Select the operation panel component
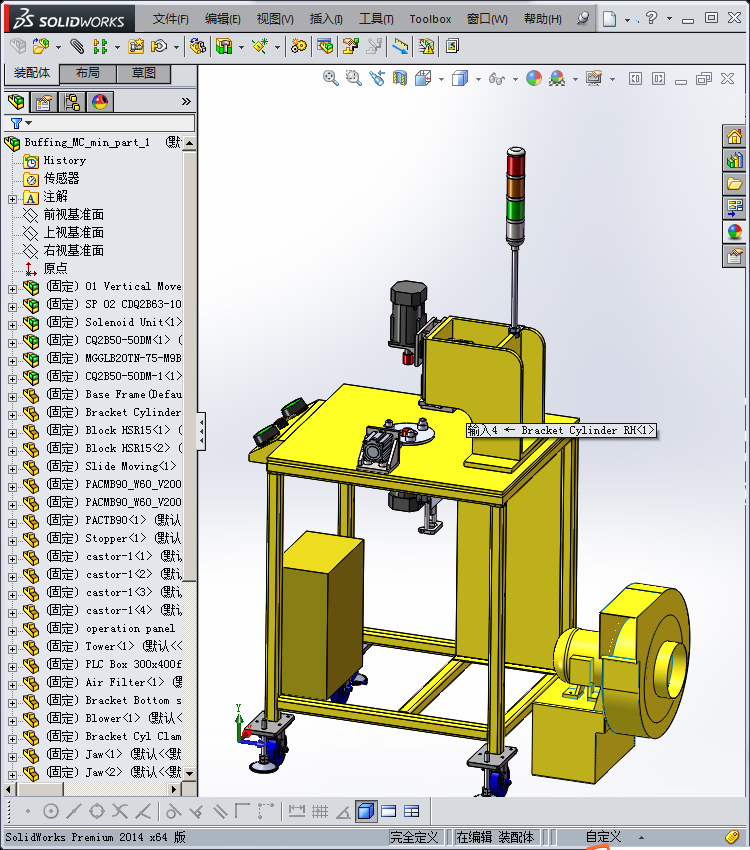This screenshot has width=750, height=850. coord(130,628)
